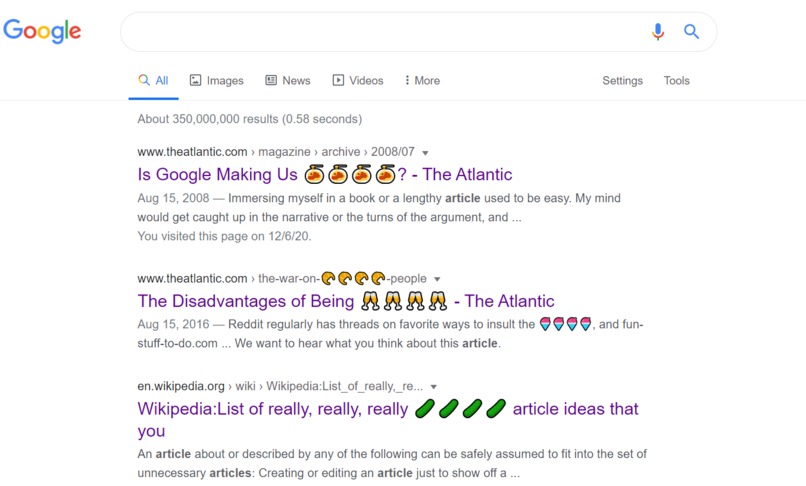Select the All results tab

click(x=153, y=81)
